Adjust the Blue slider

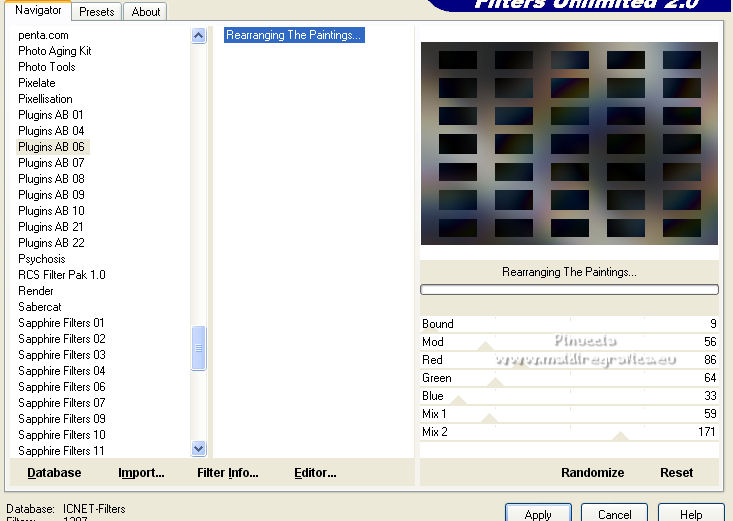569,396
